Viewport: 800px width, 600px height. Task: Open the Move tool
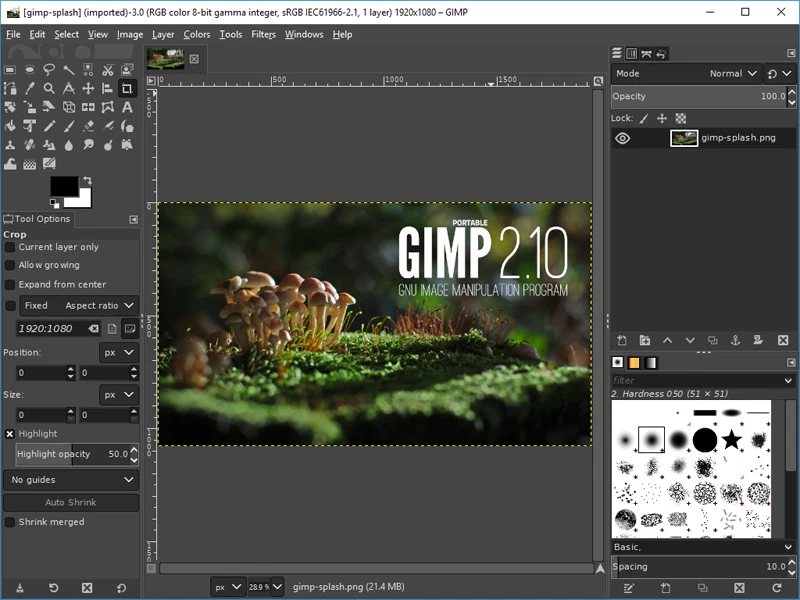coord(87,88)
